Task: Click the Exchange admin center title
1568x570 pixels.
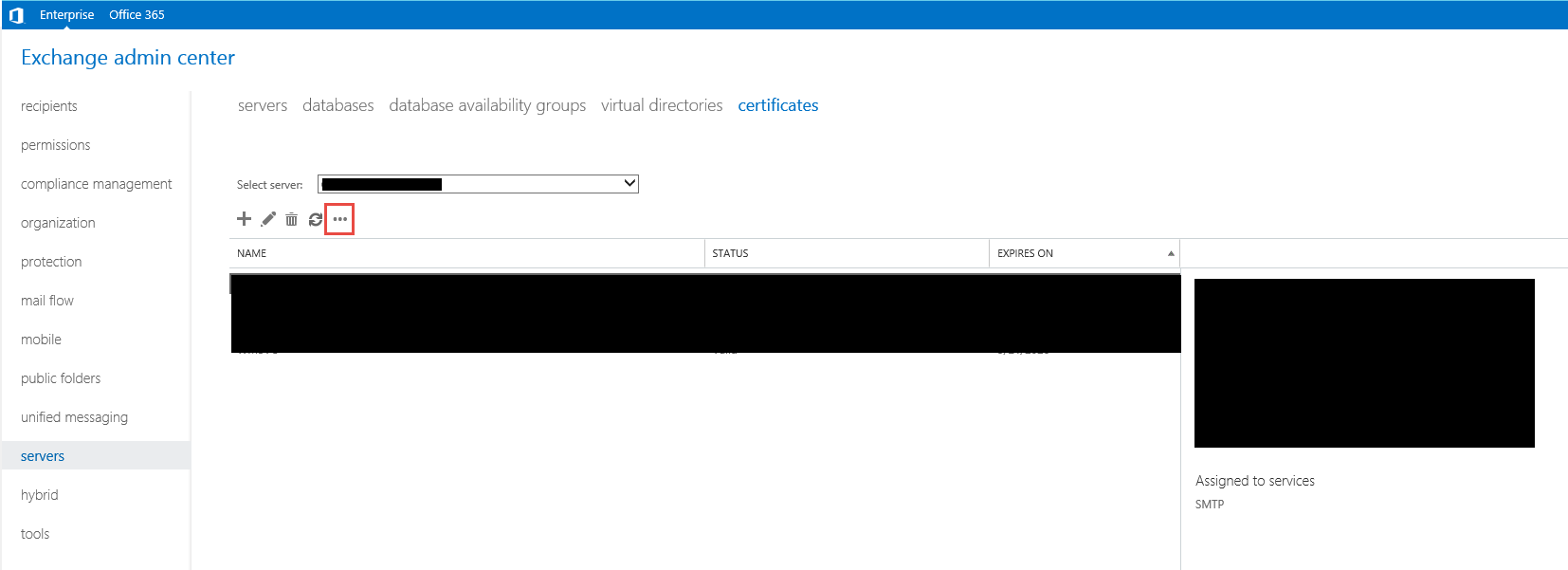Action: 128,58
